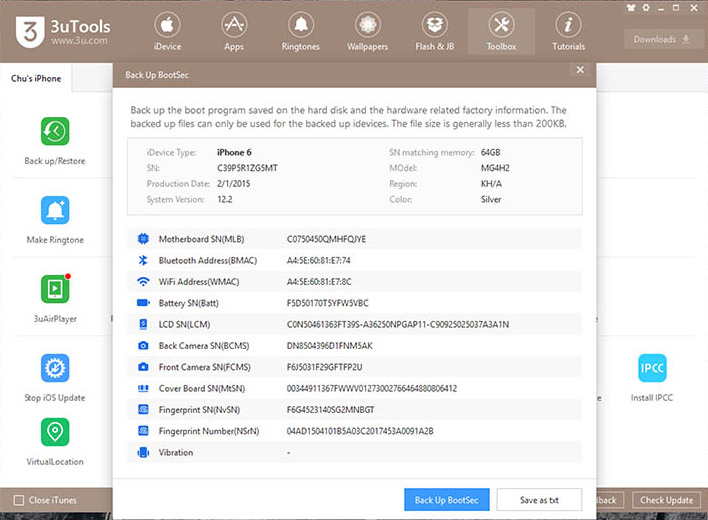Select production date 2/1/2015
The width and height of the screenshot is (708, 520).
click(233, 184)
